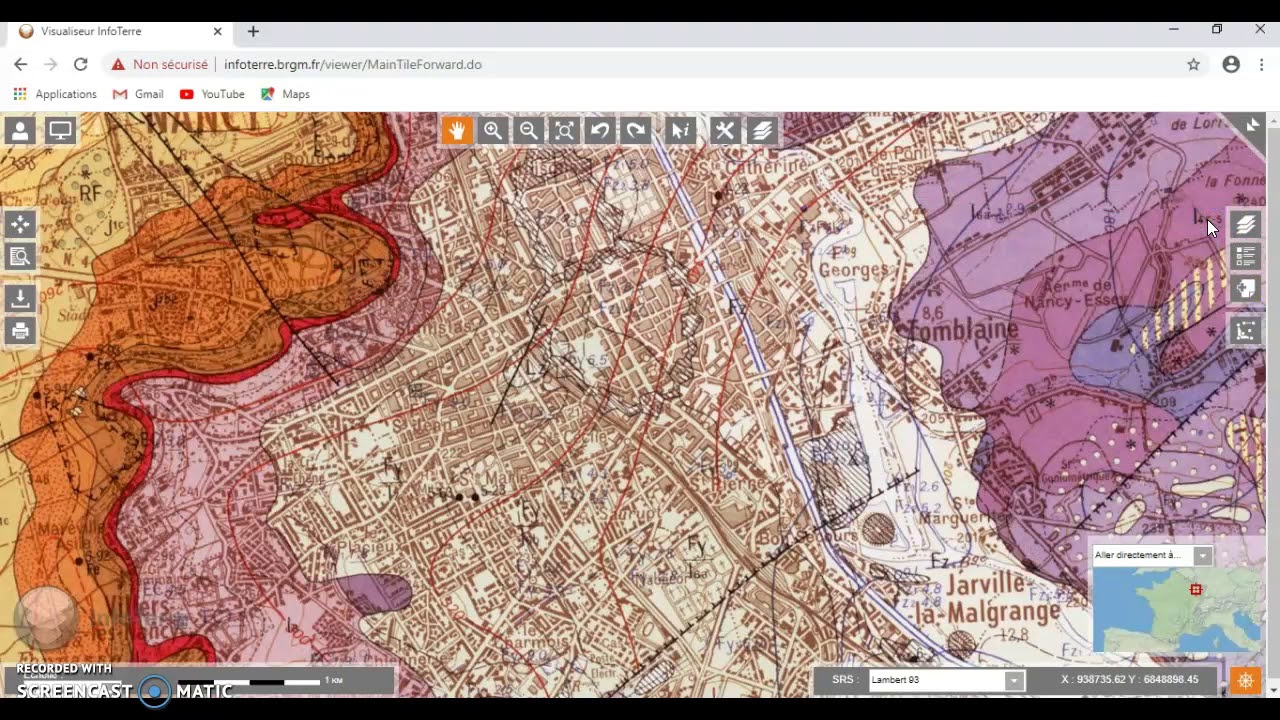
Task: Select the feature info query tool
Action: coord(681,130)
